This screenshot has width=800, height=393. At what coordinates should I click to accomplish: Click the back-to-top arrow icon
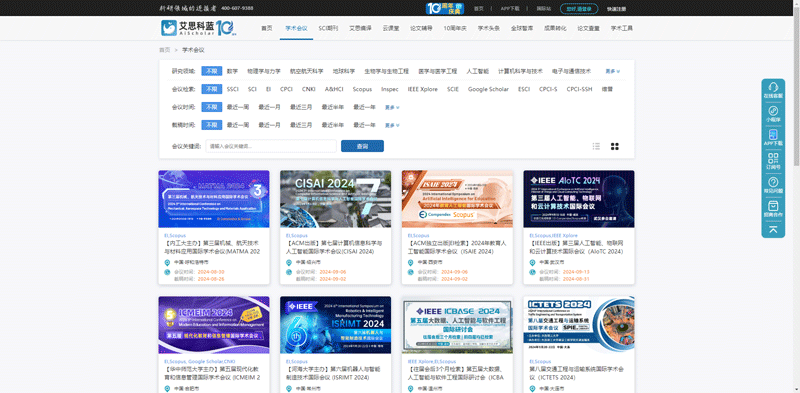click(773, 229)
